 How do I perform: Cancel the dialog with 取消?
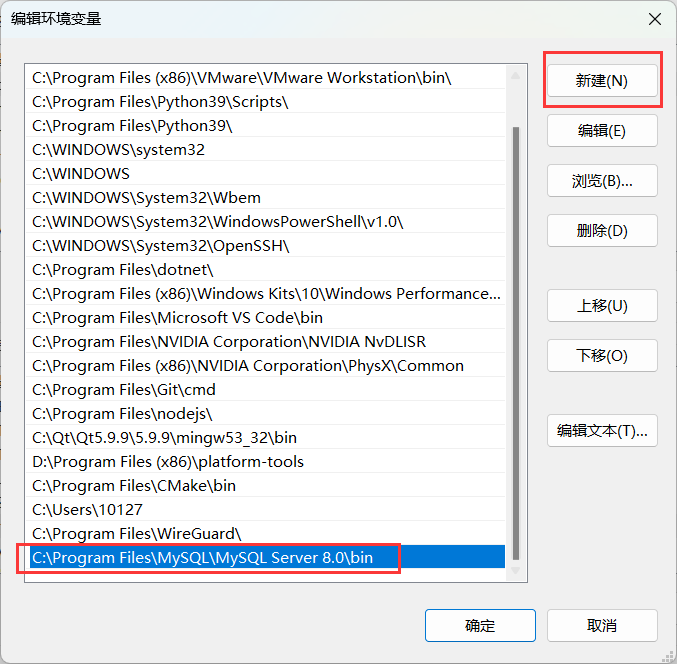point(601,626)
